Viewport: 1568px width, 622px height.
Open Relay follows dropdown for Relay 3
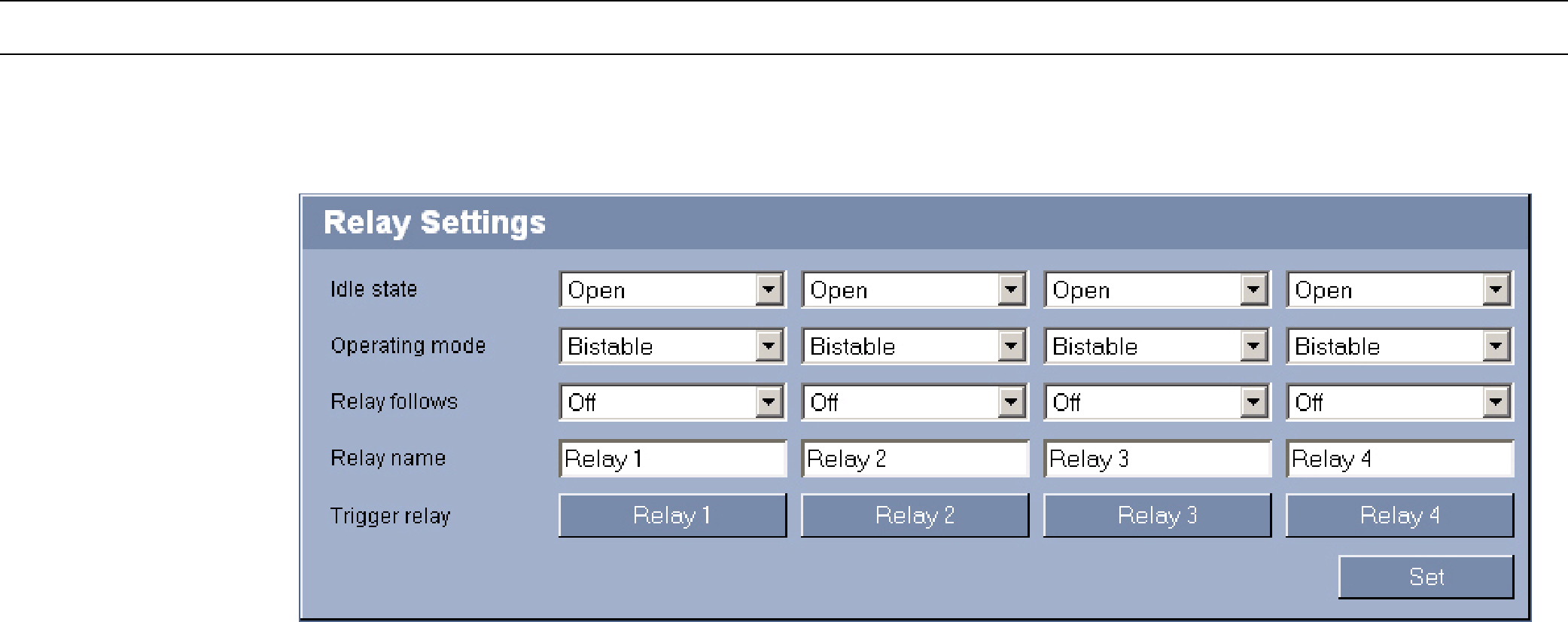(1157, 402)
